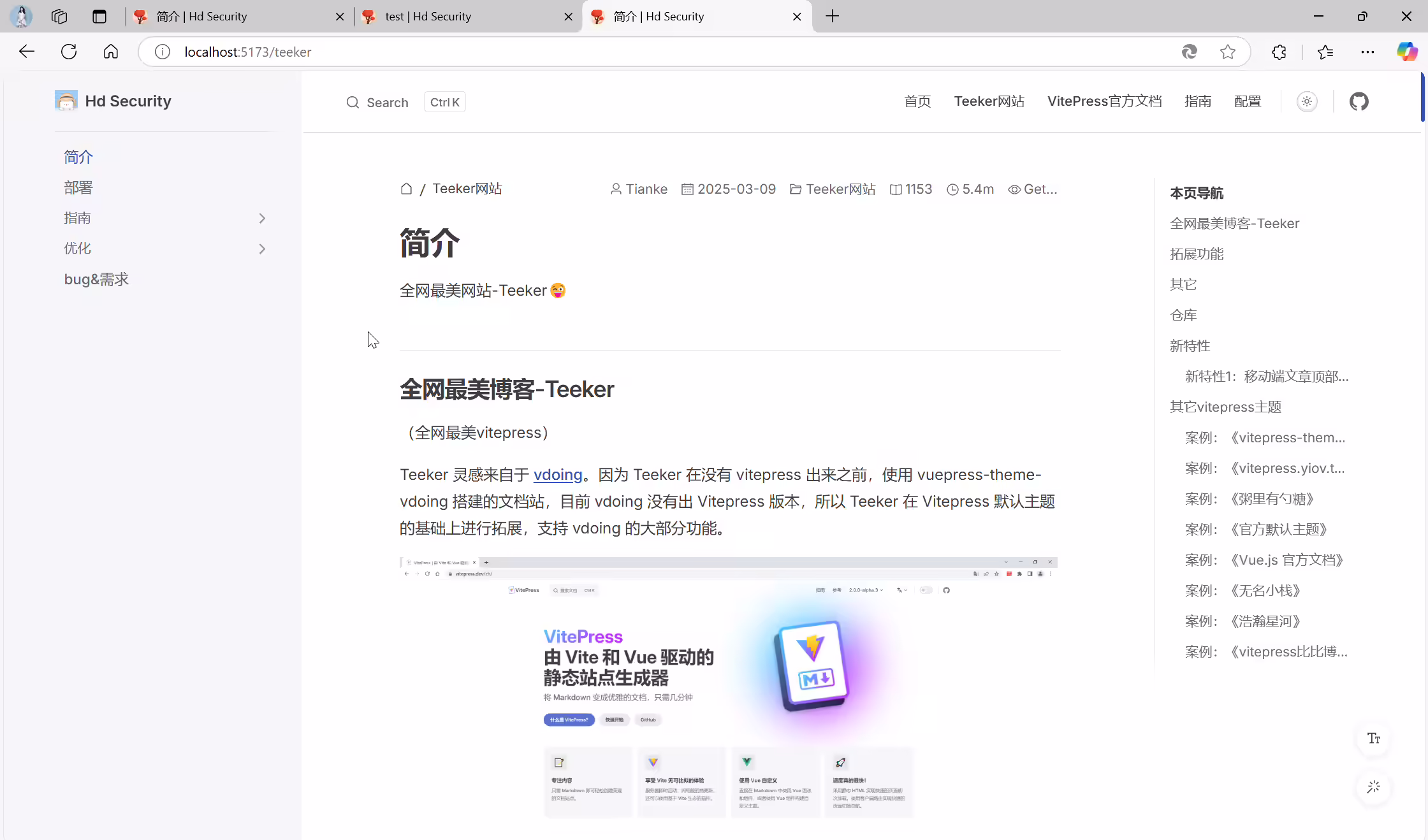
Task: Jump to 案例:《浩瀚星河》 in outline
Action: (x=1242, y=621)
